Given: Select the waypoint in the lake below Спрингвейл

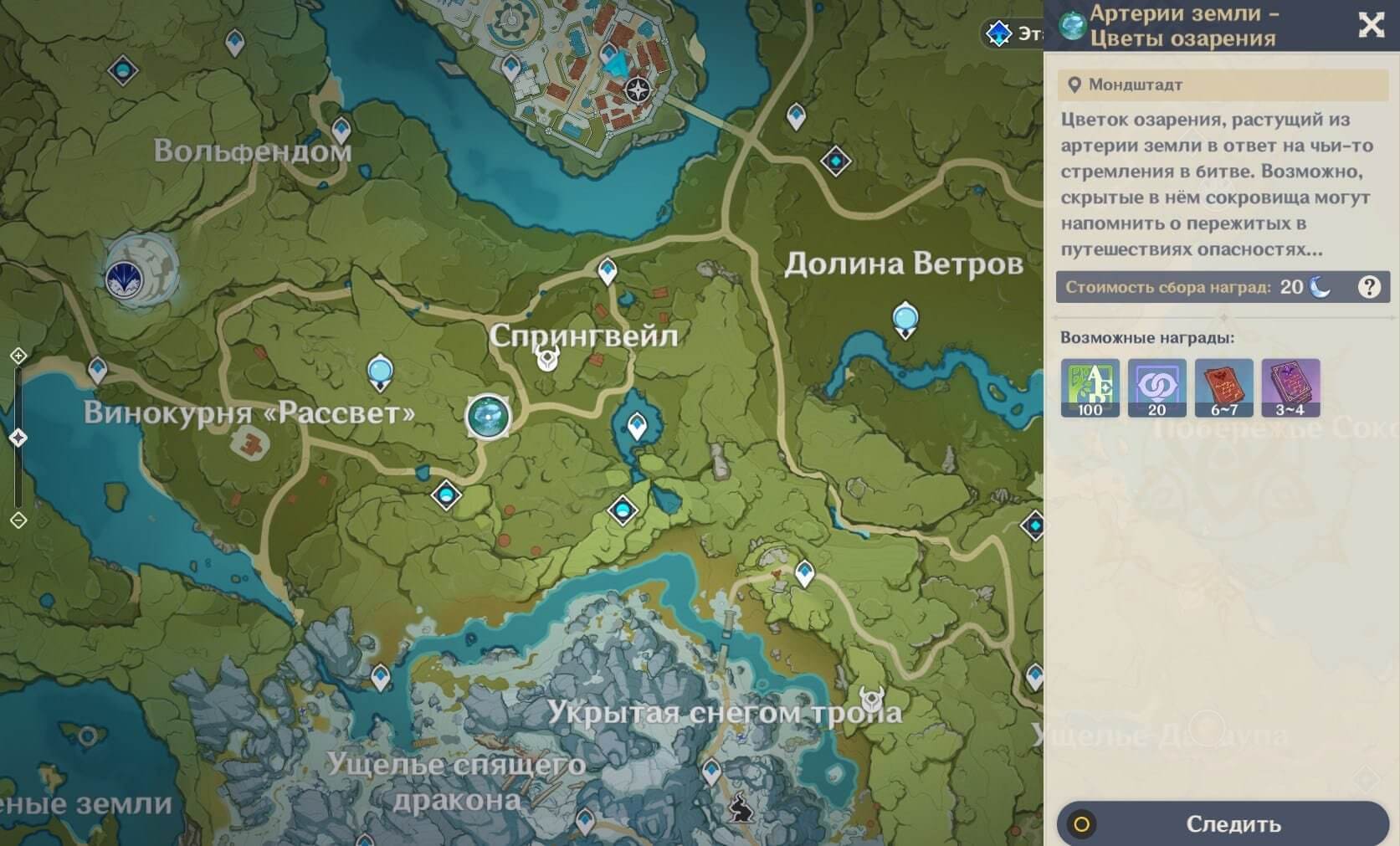Looking at the screenshot, I should (637, 426).
